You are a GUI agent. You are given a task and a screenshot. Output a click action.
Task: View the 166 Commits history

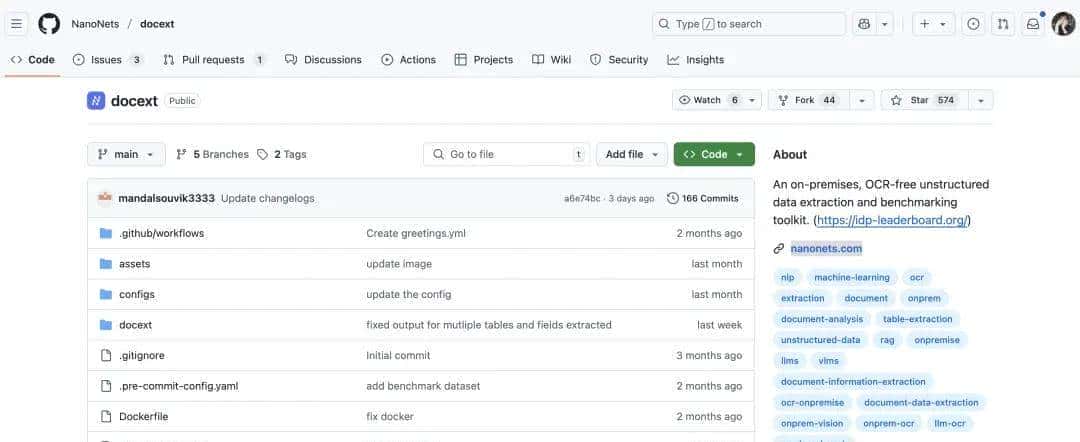pyautogui.click(x=702, y=198)
